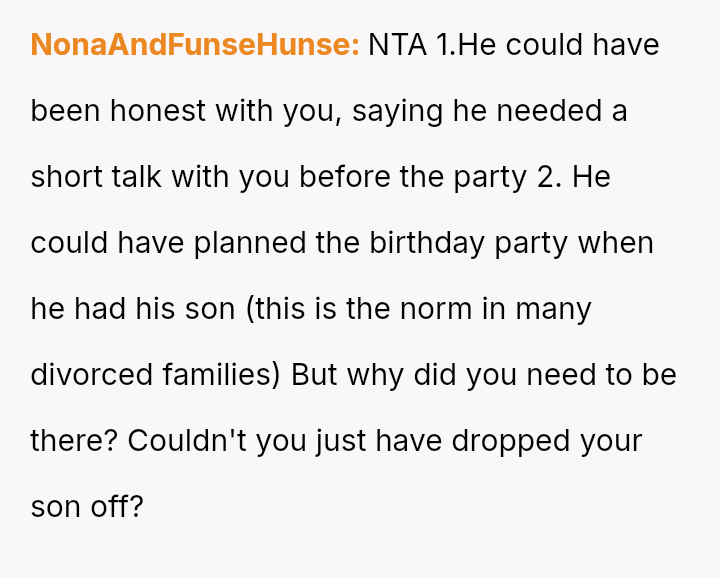
Task: Click the word "But" starting the question
Action: click(313, 375)
